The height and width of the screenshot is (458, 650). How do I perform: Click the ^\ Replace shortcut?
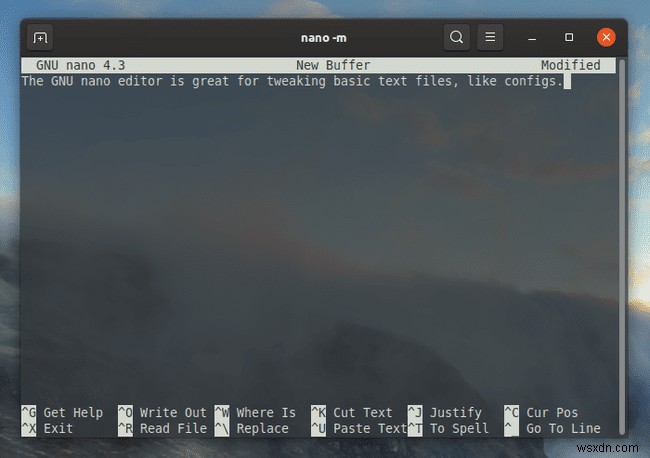click(252, 428)
